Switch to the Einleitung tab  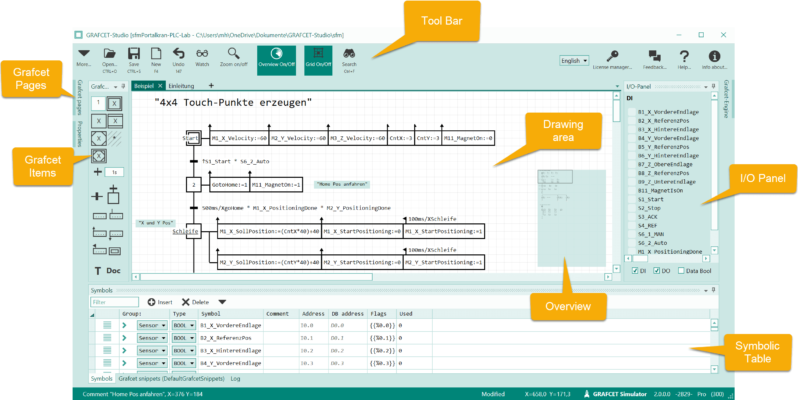tap(181, 86)
